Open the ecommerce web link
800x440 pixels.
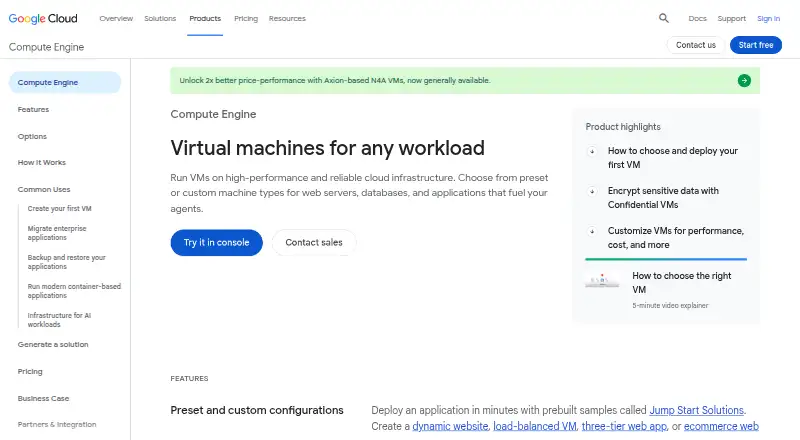click(721, 426)
